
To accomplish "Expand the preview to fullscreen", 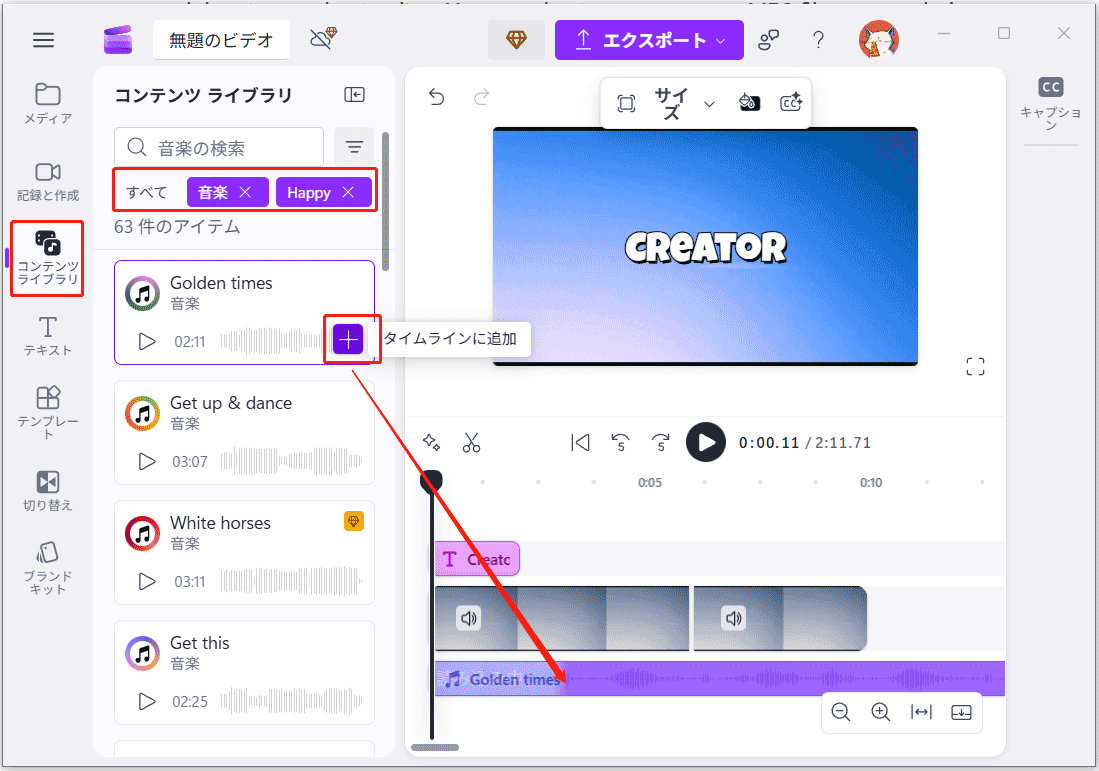I will (975, 366).
